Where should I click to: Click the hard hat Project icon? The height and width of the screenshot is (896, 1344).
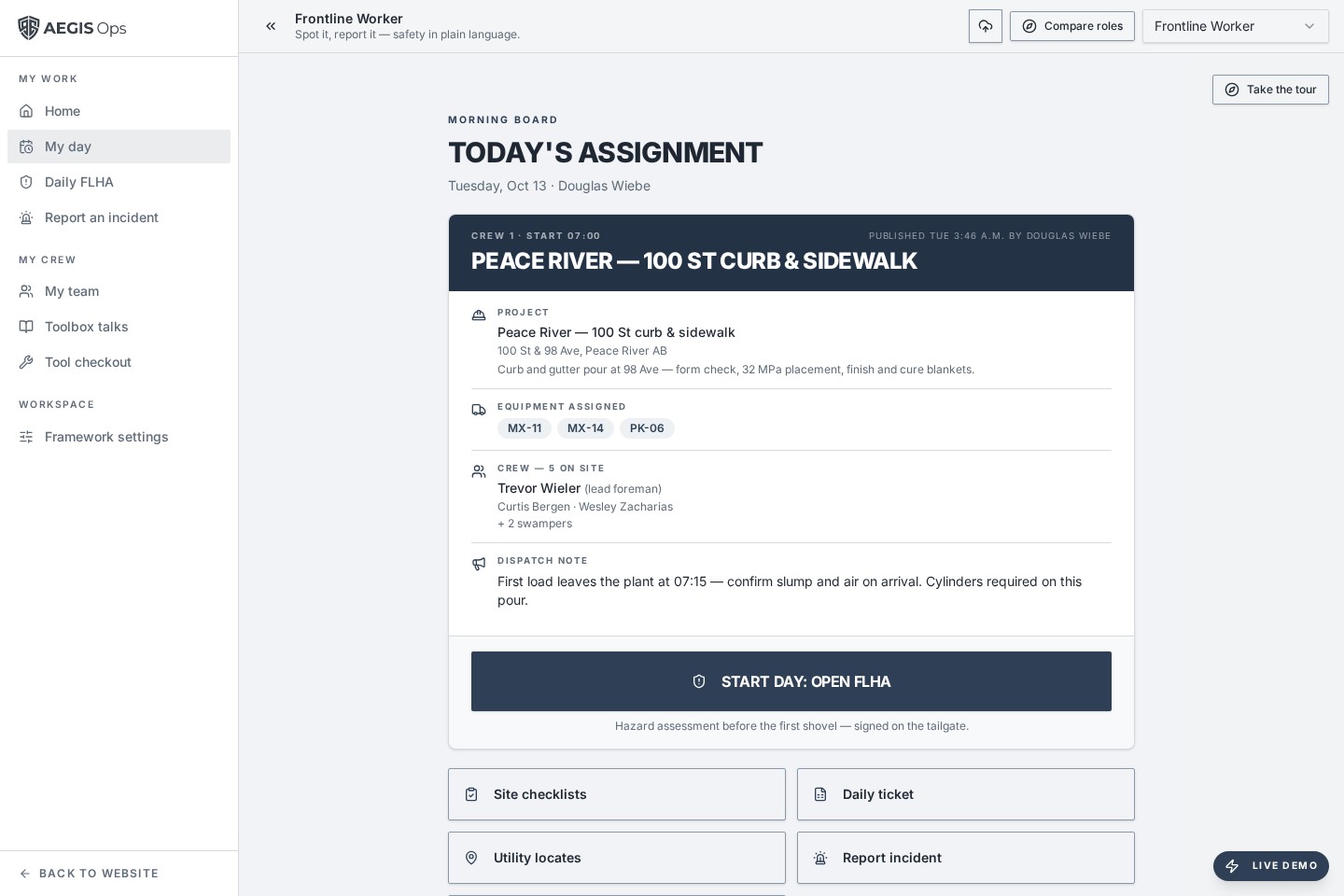tap(479, 315)
